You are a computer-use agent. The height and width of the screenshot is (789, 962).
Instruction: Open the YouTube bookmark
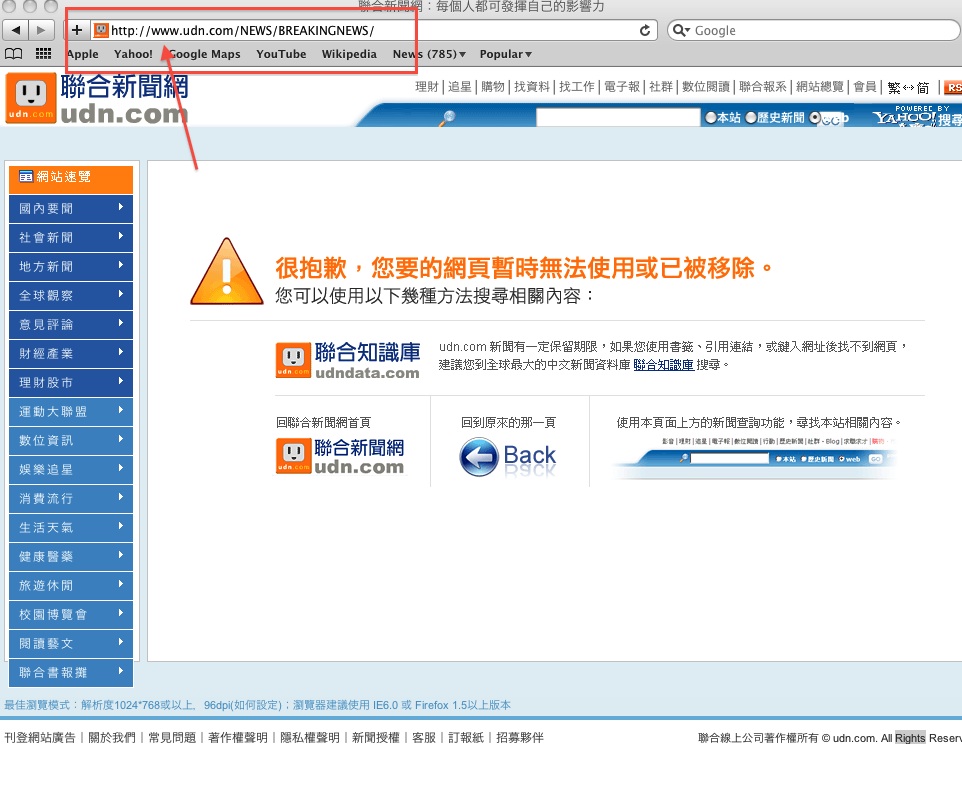(x=281, y=54)
